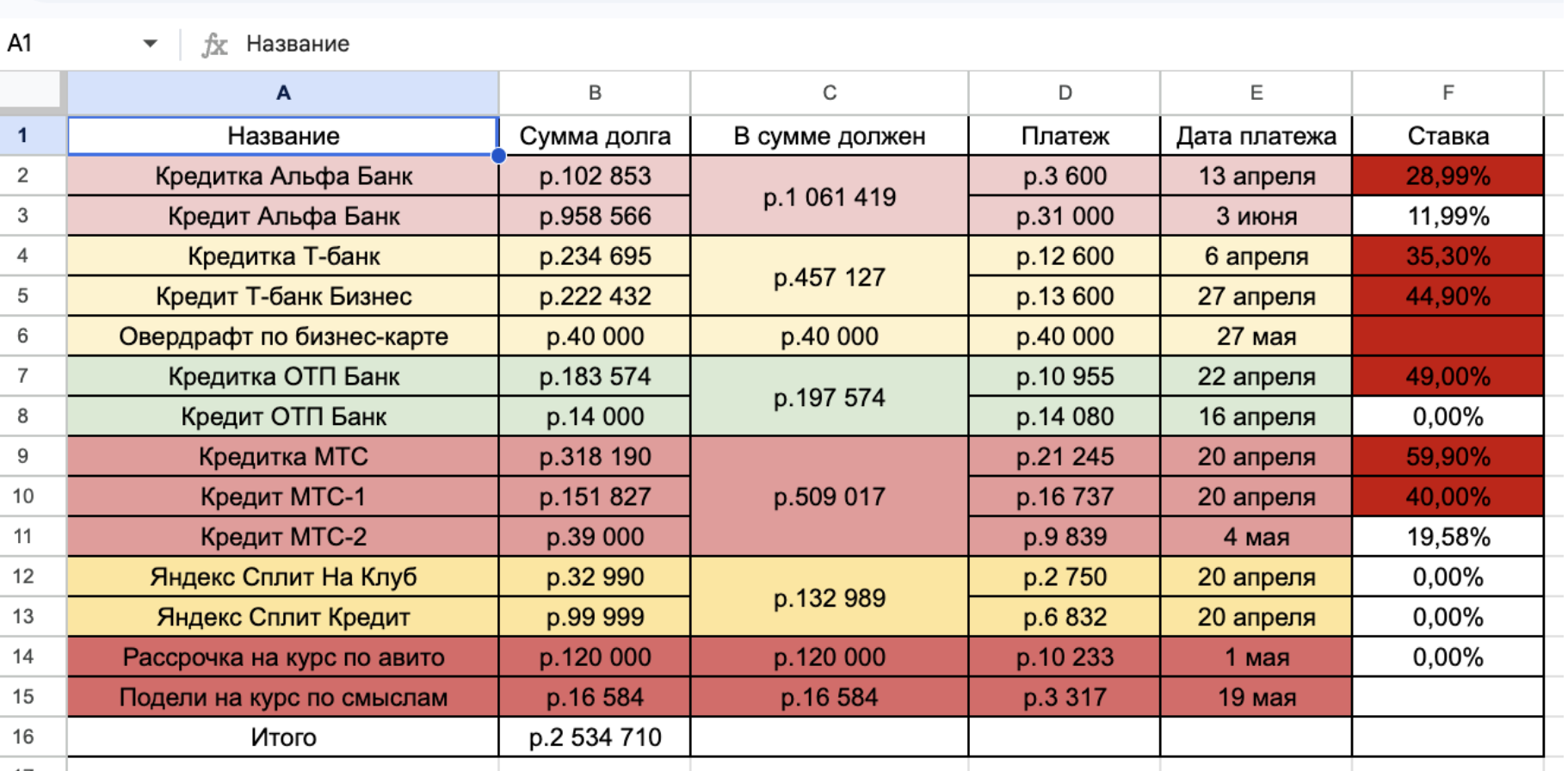This screenshot has width=1568, height=771.
Task: Click the Яндекс Сплит На Клуб cell
Action: point(283,577)
